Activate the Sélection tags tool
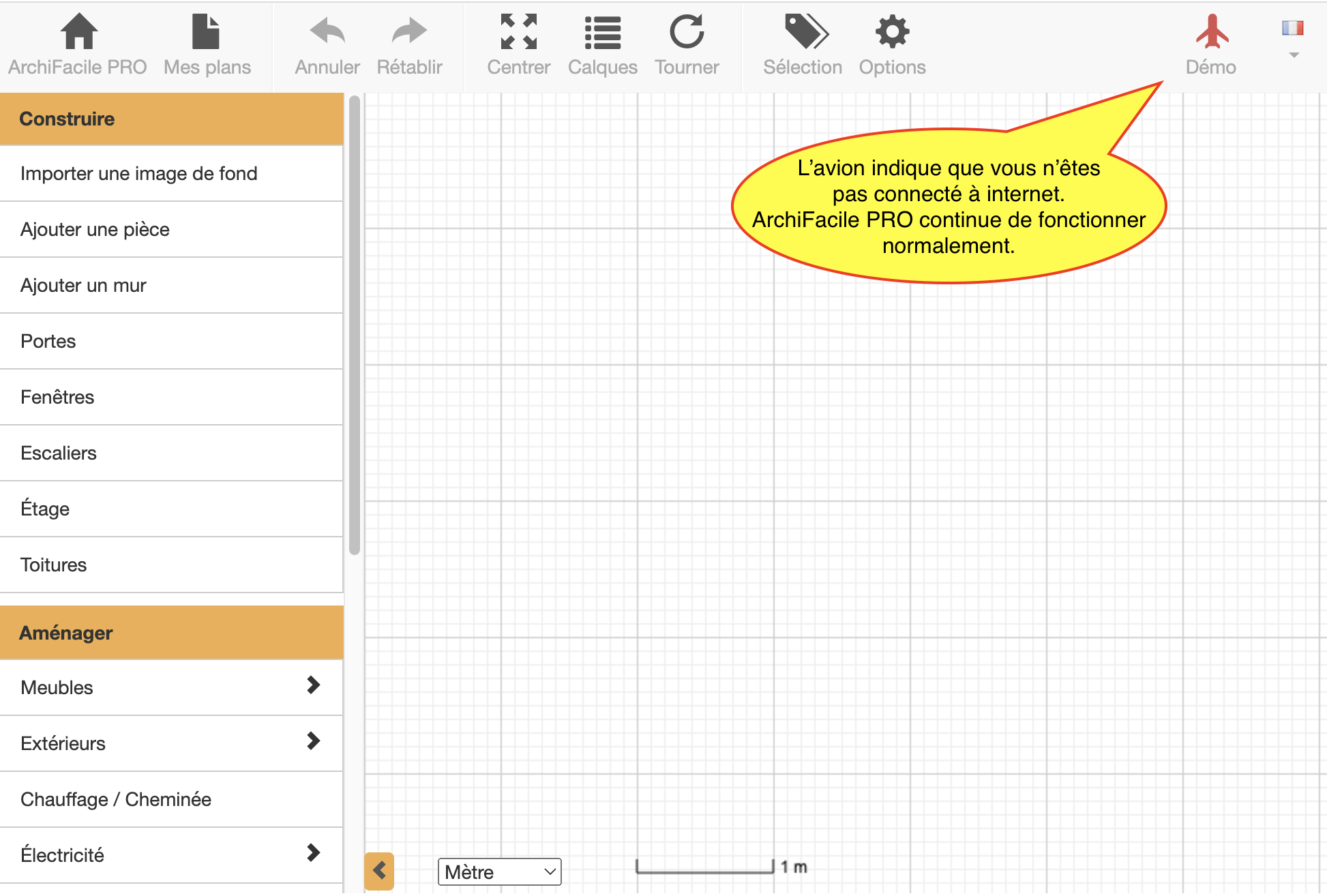This screenshot has width=1327, height=896. pyautogui.click(x=805, y=32)
